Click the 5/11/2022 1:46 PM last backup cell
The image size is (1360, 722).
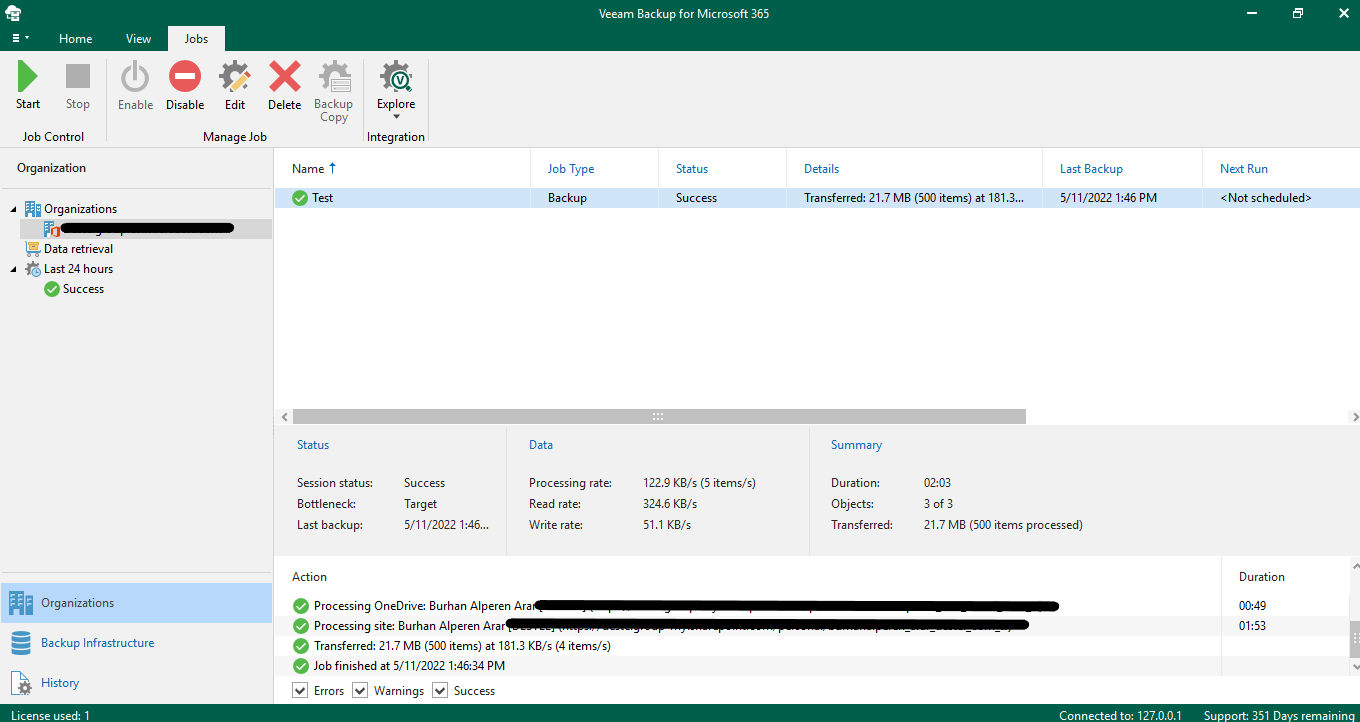(1108, 198)
